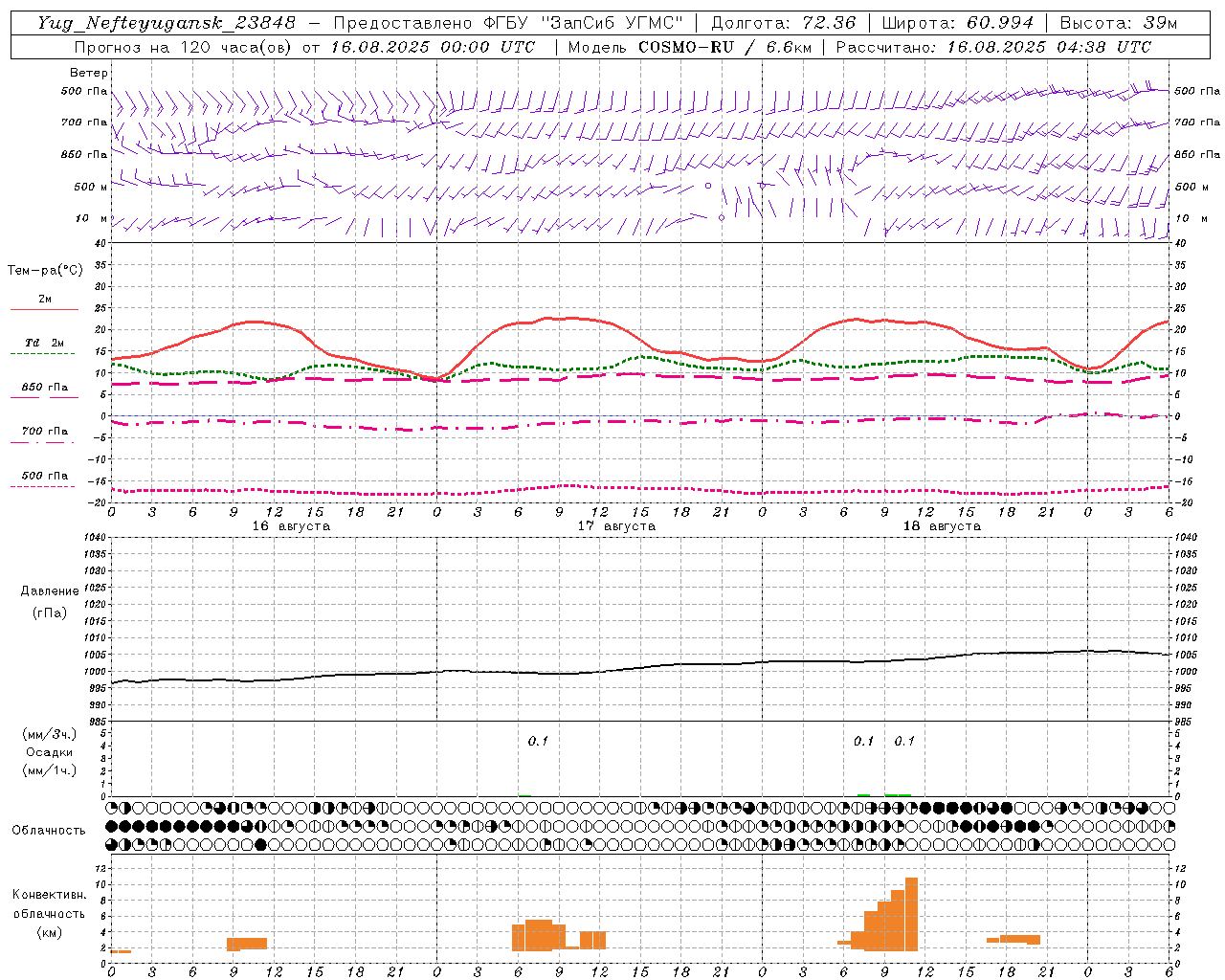
Task: Click the Облачность row label beside cloud circles
Action: coord(49,831)
